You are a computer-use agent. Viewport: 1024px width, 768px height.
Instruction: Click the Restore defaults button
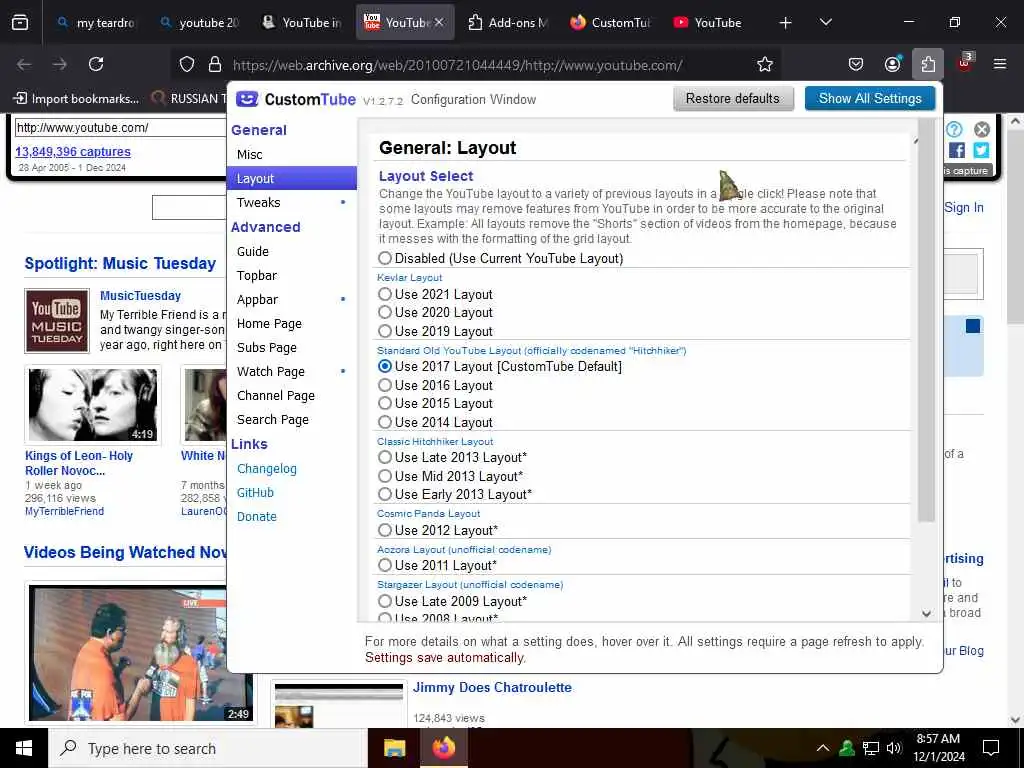click(x=733, y=99)
